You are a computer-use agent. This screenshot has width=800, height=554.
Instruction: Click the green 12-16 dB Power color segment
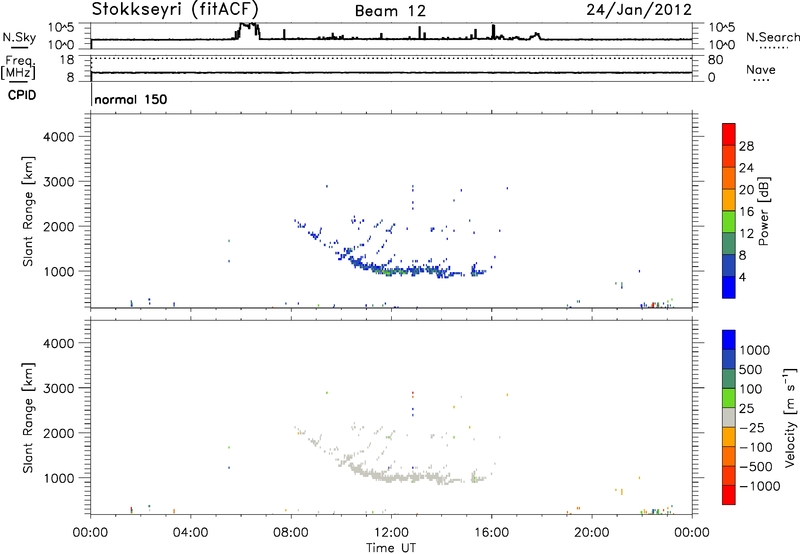point(729,221)
